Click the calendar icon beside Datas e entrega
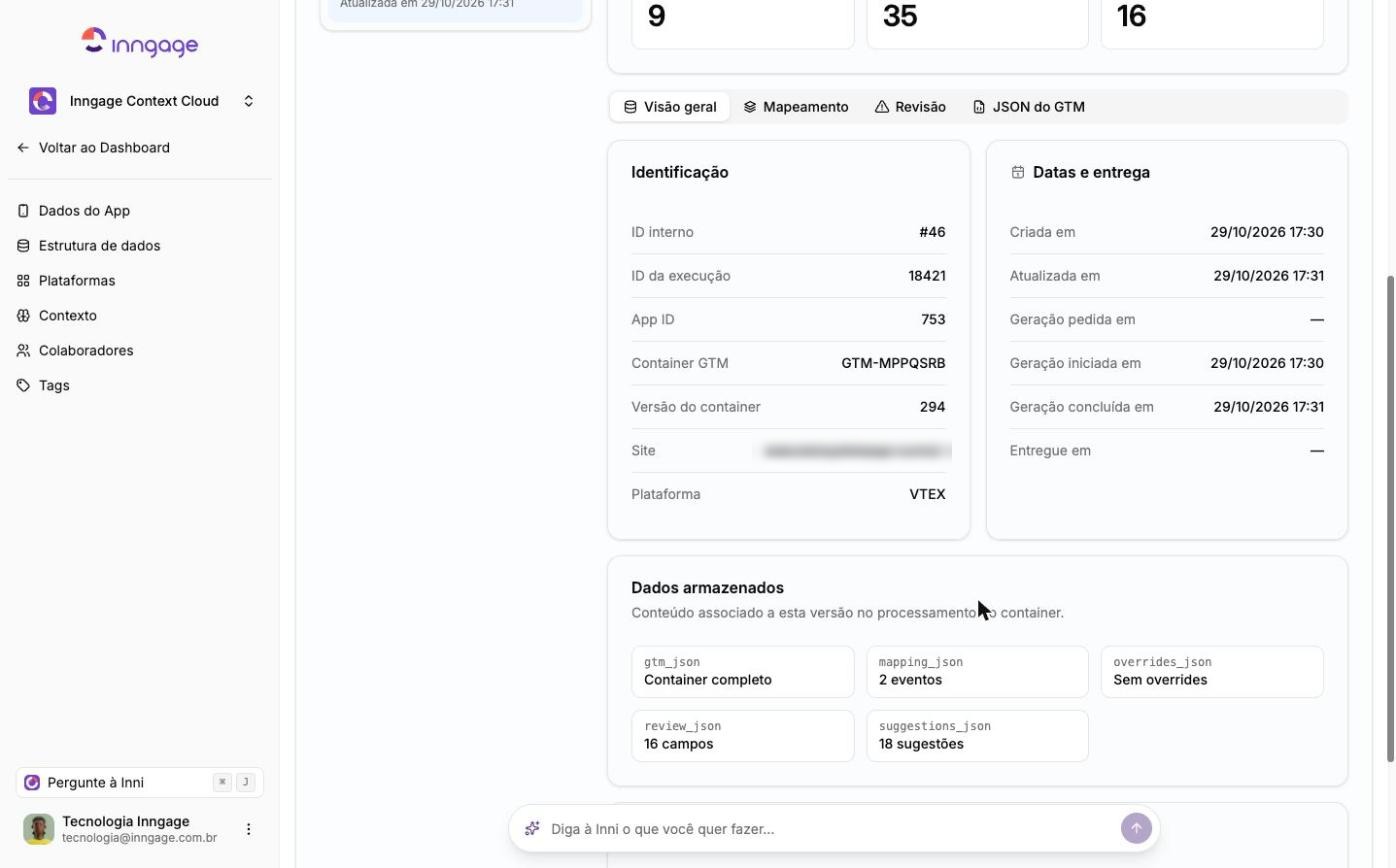 point(1018,172)
